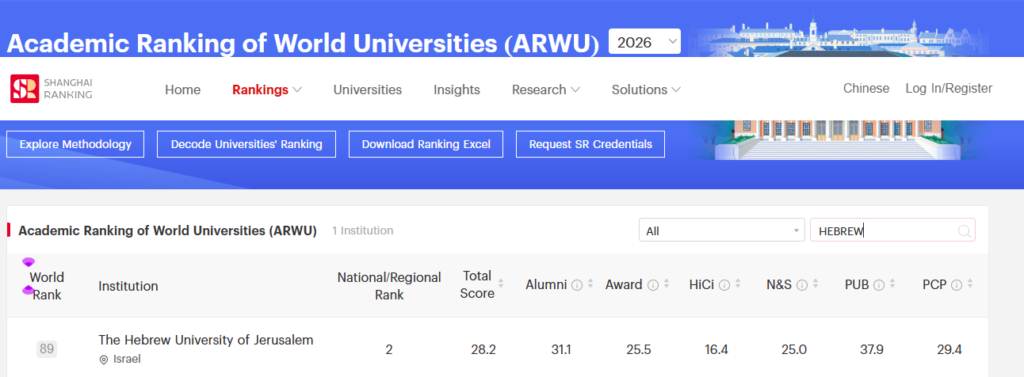Click the PCP score 29.4 cell
Viewport: 1024px width, 377px height.
pos(949,350)
